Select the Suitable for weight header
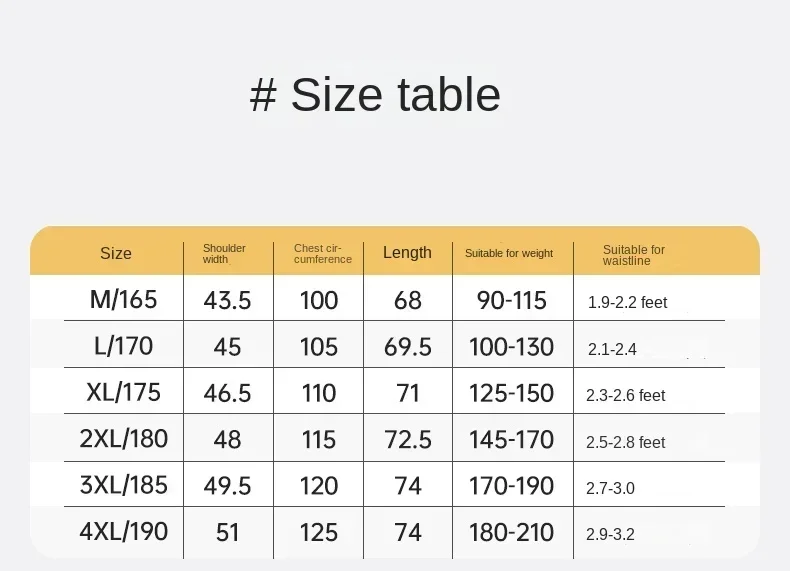Viewport: 790px width, 571px height. pyautogui.click(x=509, y=253)
